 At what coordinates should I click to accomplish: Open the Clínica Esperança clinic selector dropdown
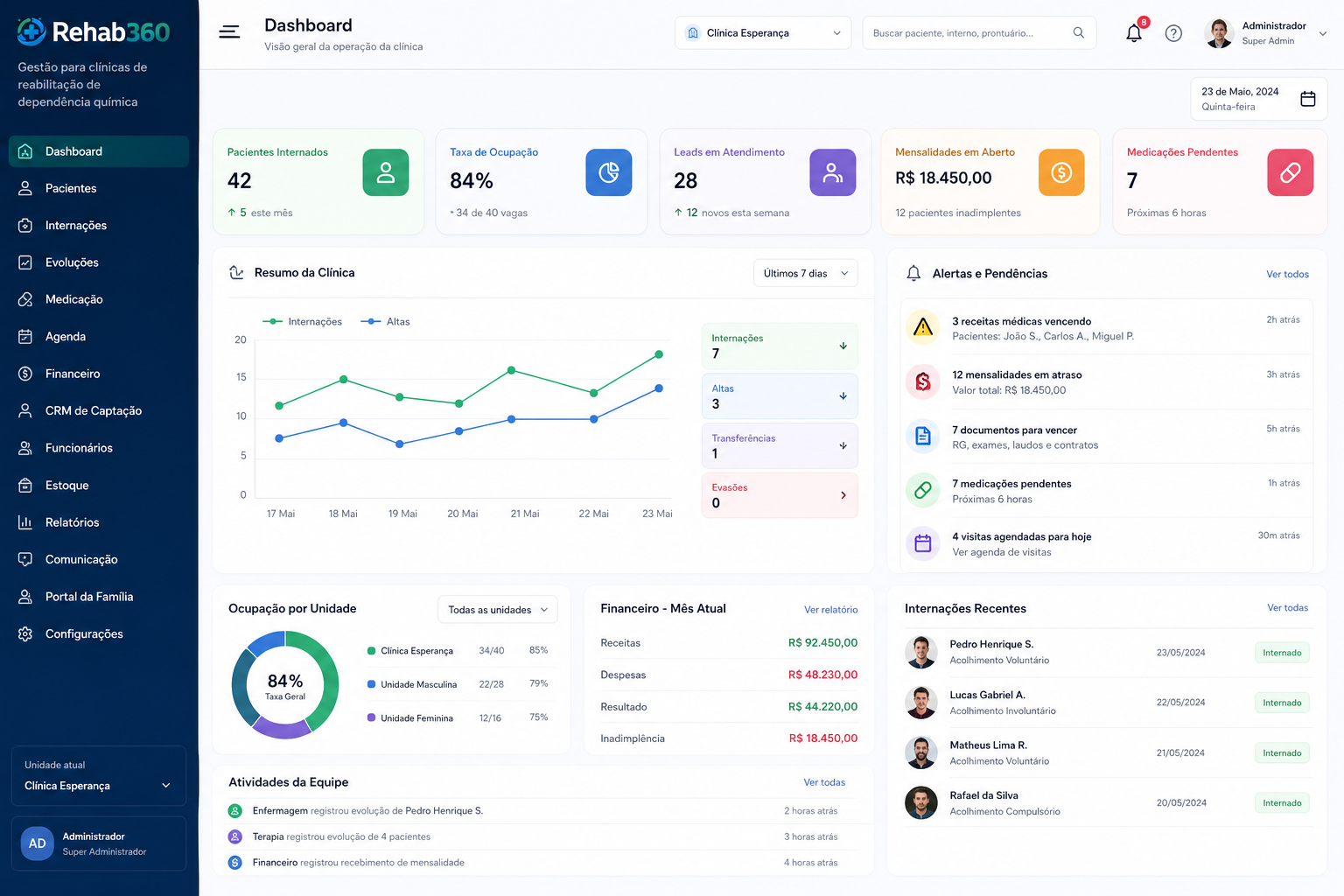pos(763,32)
